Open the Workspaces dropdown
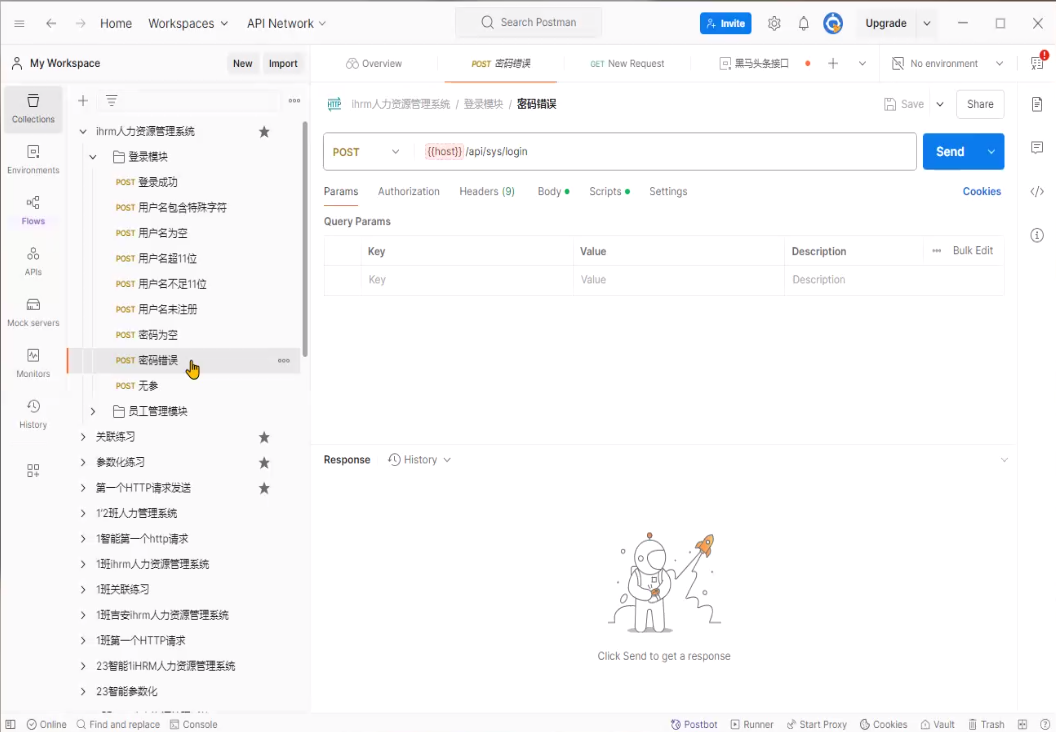The width and height of the screenshot is (1056, 732). pyautogui.click(x=188, y=23)
